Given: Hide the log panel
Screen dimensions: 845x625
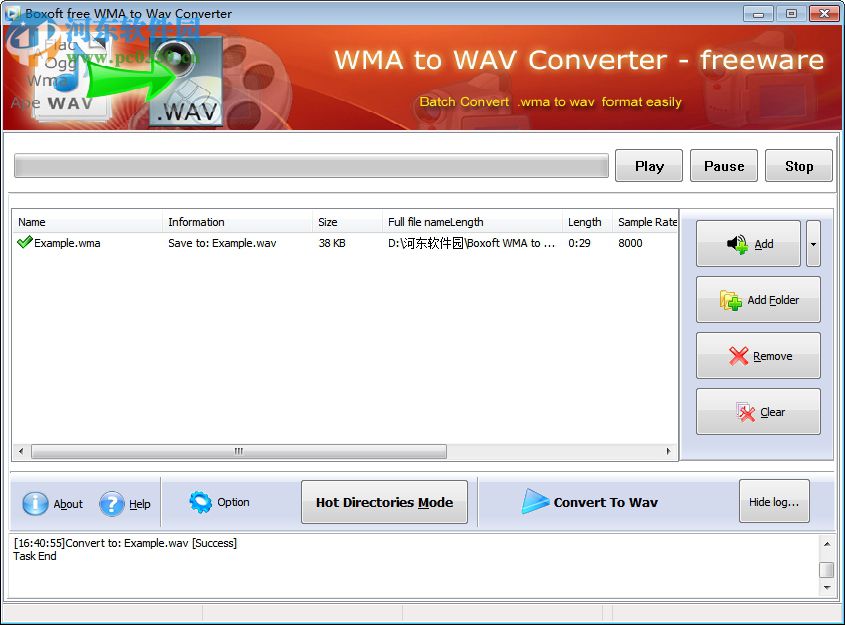Looking at the screenshot, I should (x=774, y=502).
